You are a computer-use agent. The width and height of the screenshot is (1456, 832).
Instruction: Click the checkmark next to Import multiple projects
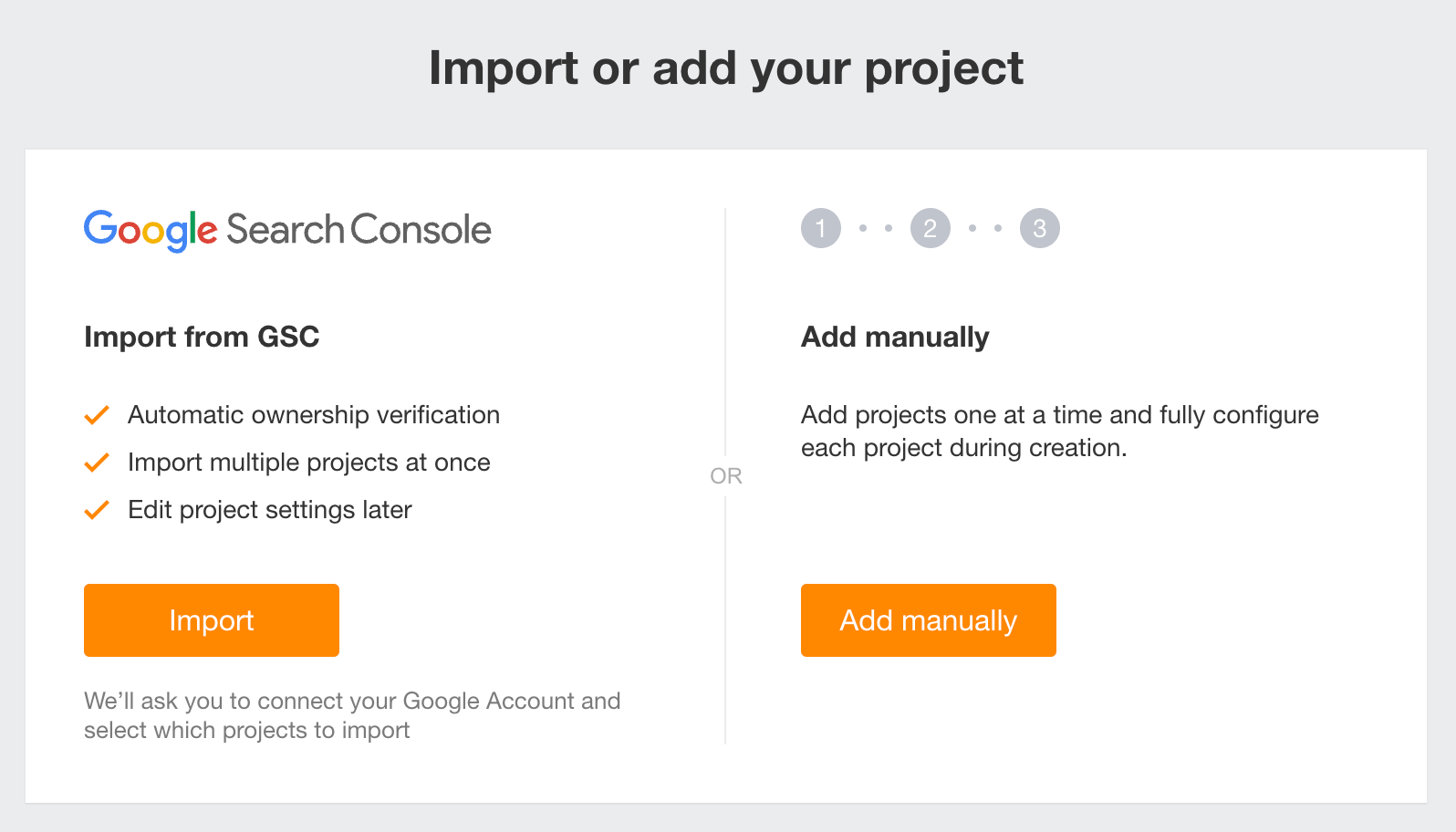tap(97, 463)
